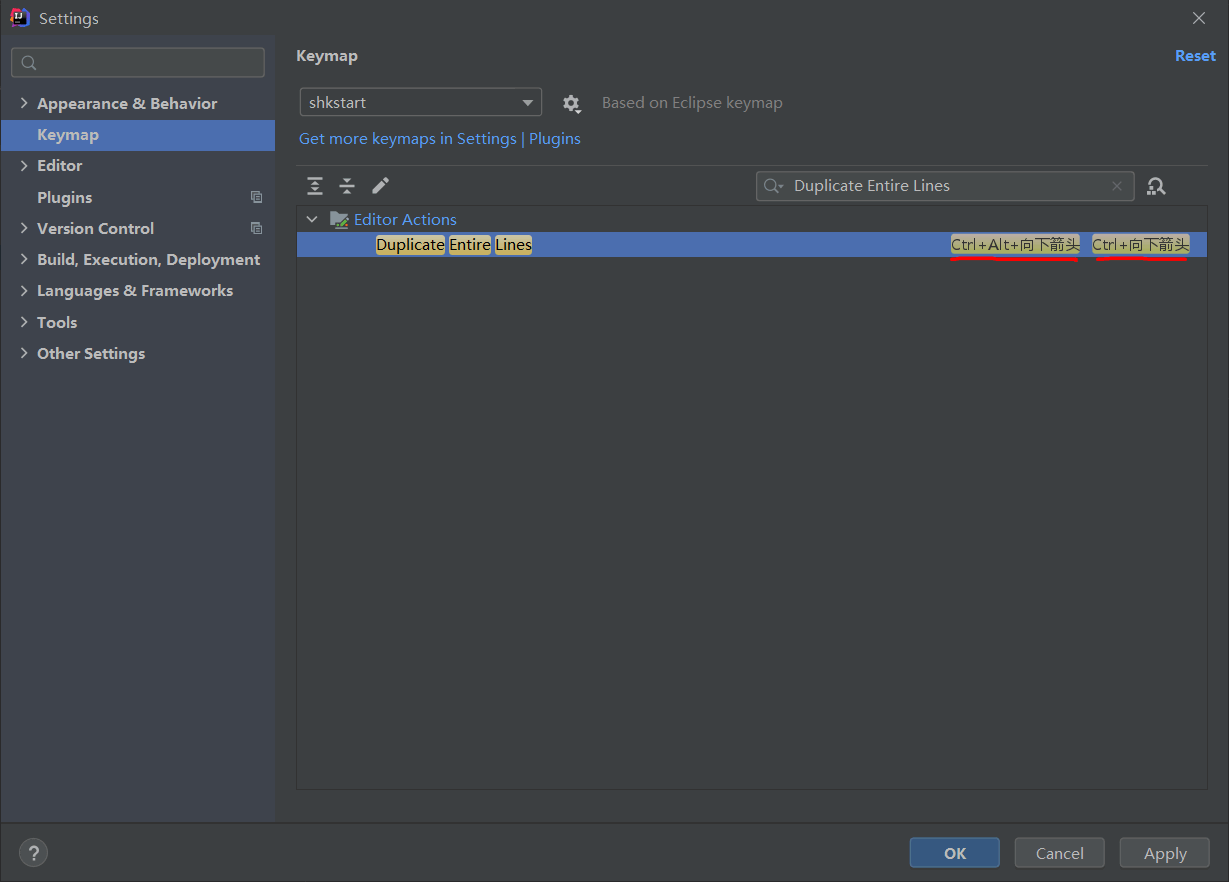This screenshot has width=1229, height=882.
Task: Click the Editor Actions folder icon
Action: (339, 220)
